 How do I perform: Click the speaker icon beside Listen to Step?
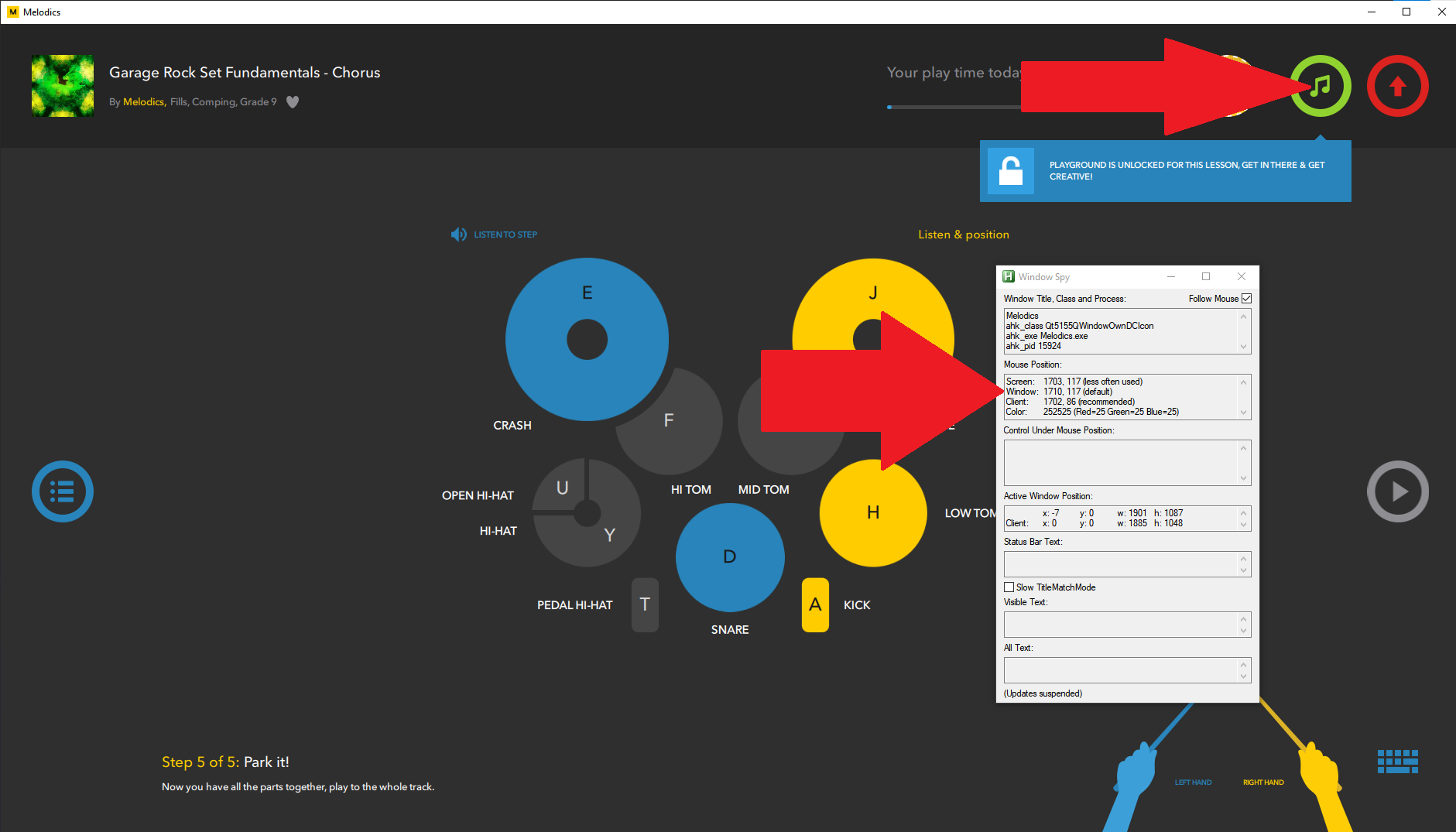458,235
